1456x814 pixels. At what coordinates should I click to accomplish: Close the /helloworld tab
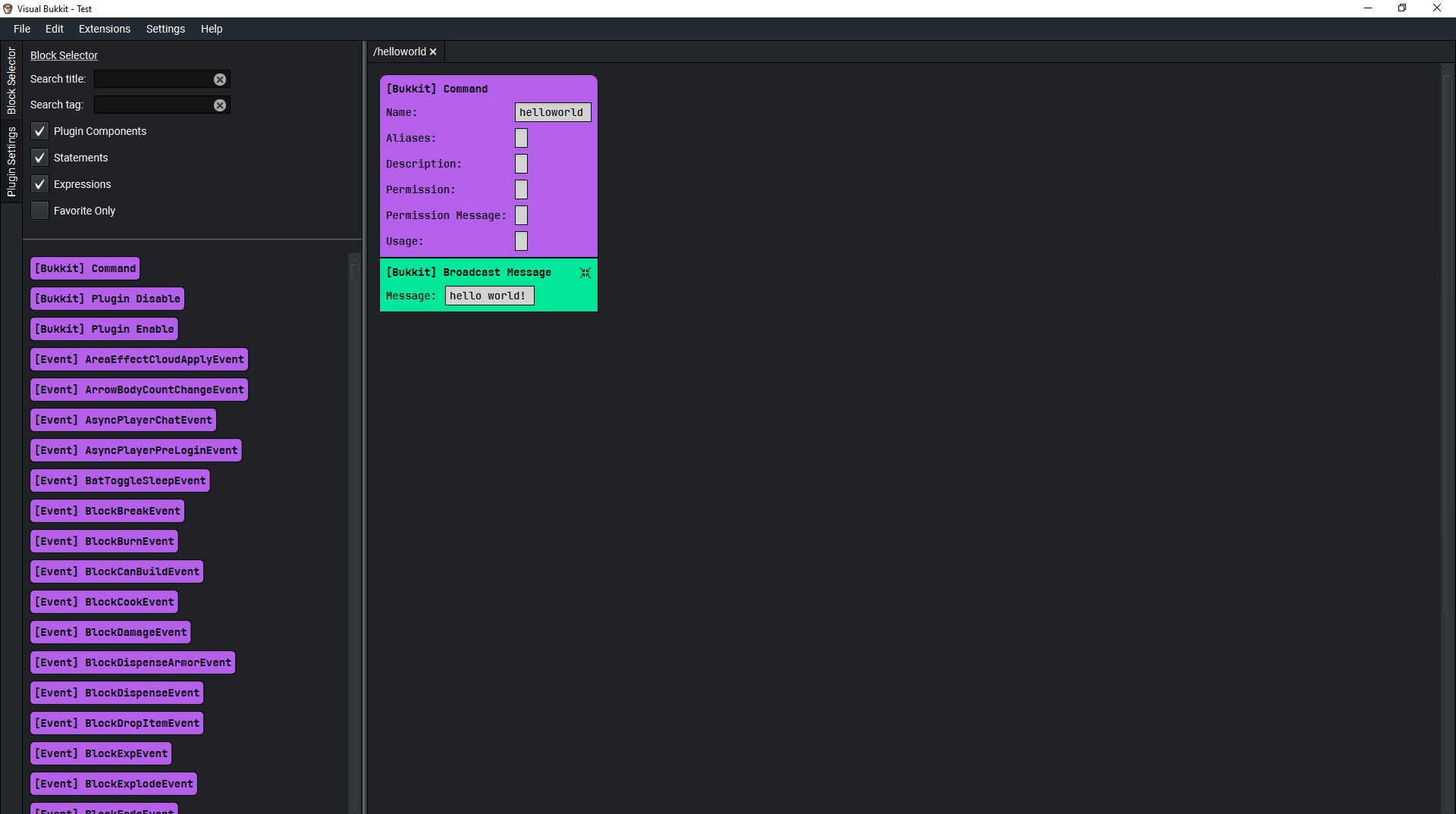point(433,52)
